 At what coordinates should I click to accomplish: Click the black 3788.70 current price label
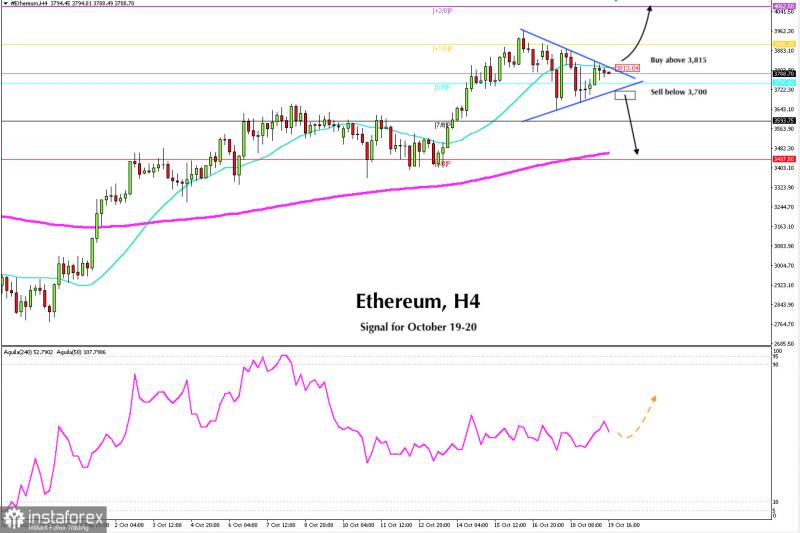point(784,74)
